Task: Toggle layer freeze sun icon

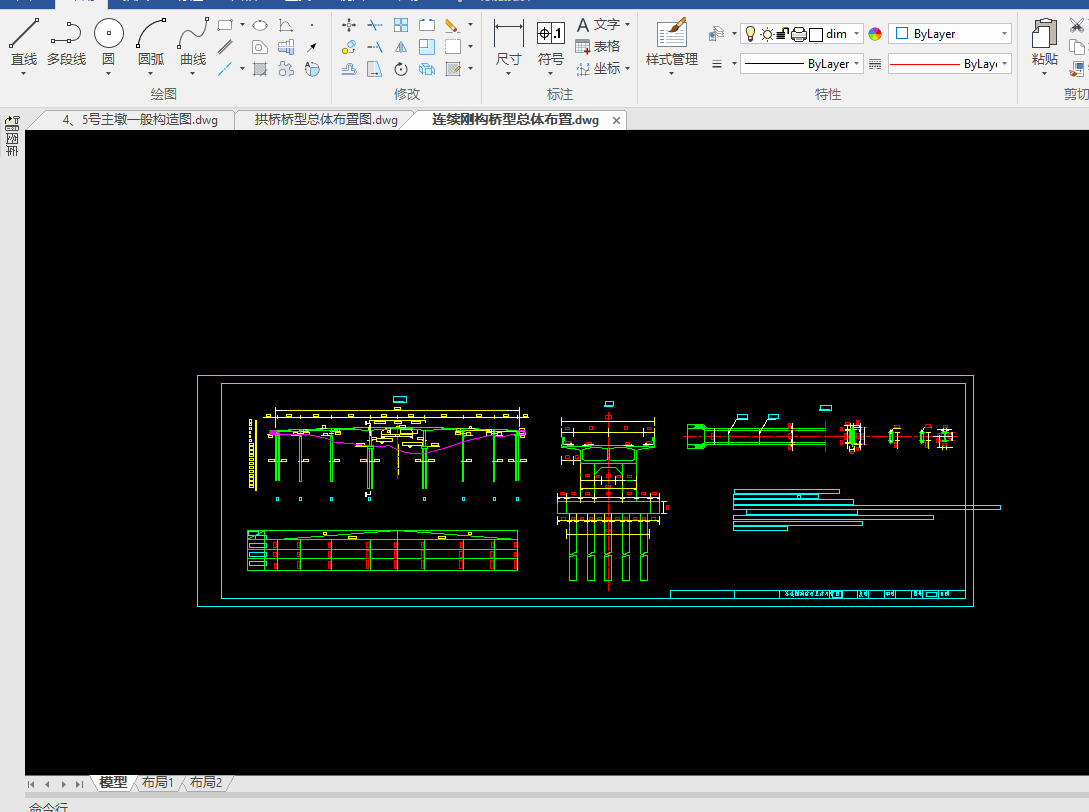Action: (x=767, y=33)
